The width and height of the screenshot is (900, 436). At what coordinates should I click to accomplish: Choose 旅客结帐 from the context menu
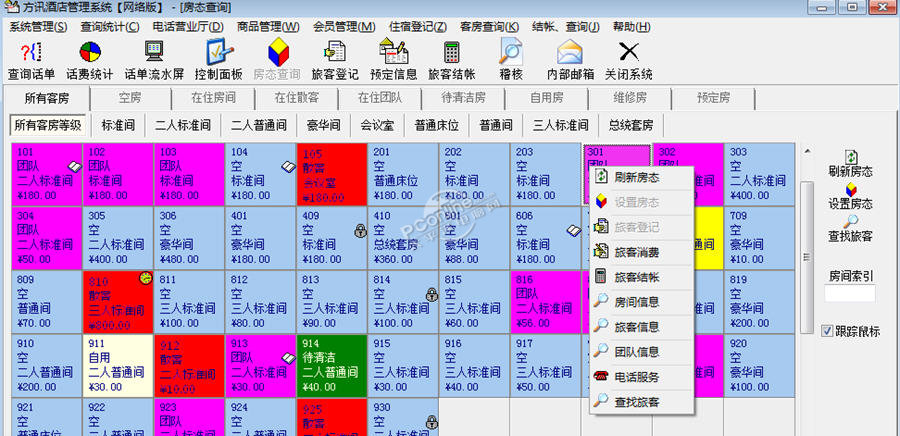[x=642, y=277]
